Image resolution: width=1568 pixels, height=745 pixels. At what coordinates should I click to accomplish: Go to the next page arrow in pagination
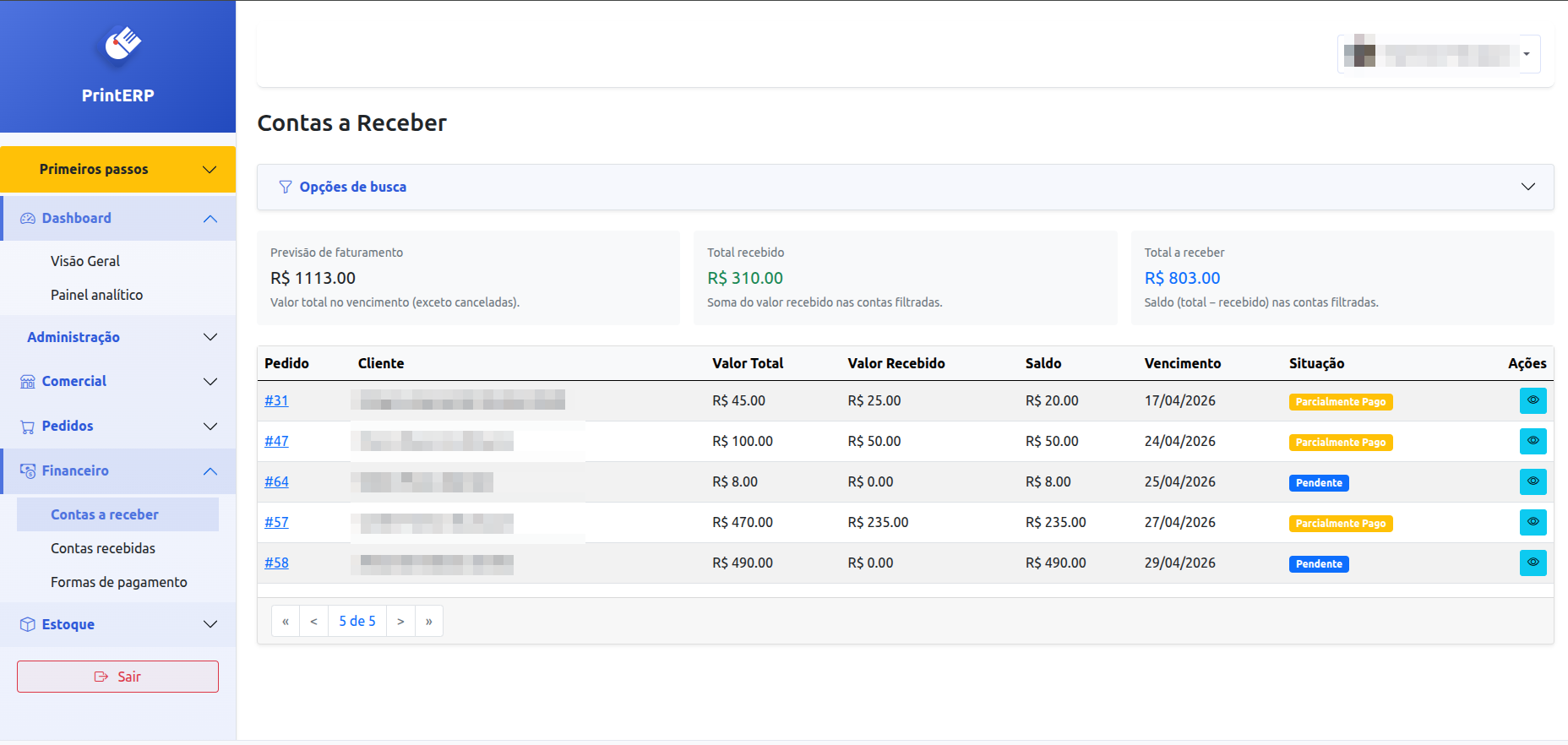400,622
